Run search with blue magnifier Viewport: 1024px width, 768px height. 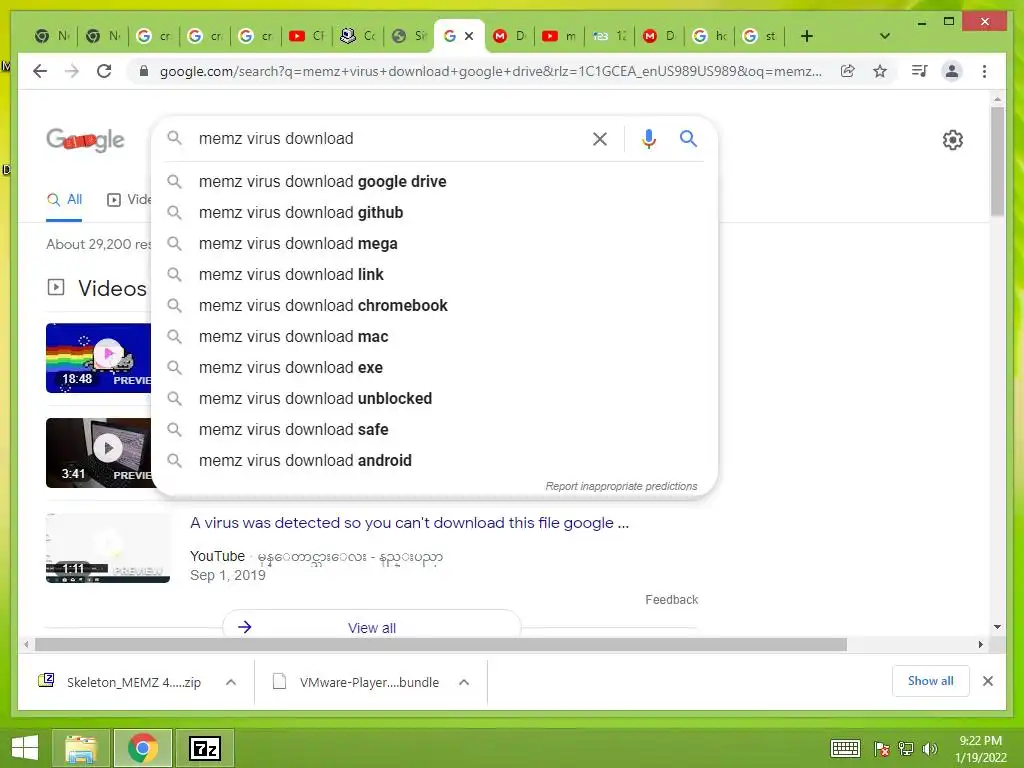point(688,138)
